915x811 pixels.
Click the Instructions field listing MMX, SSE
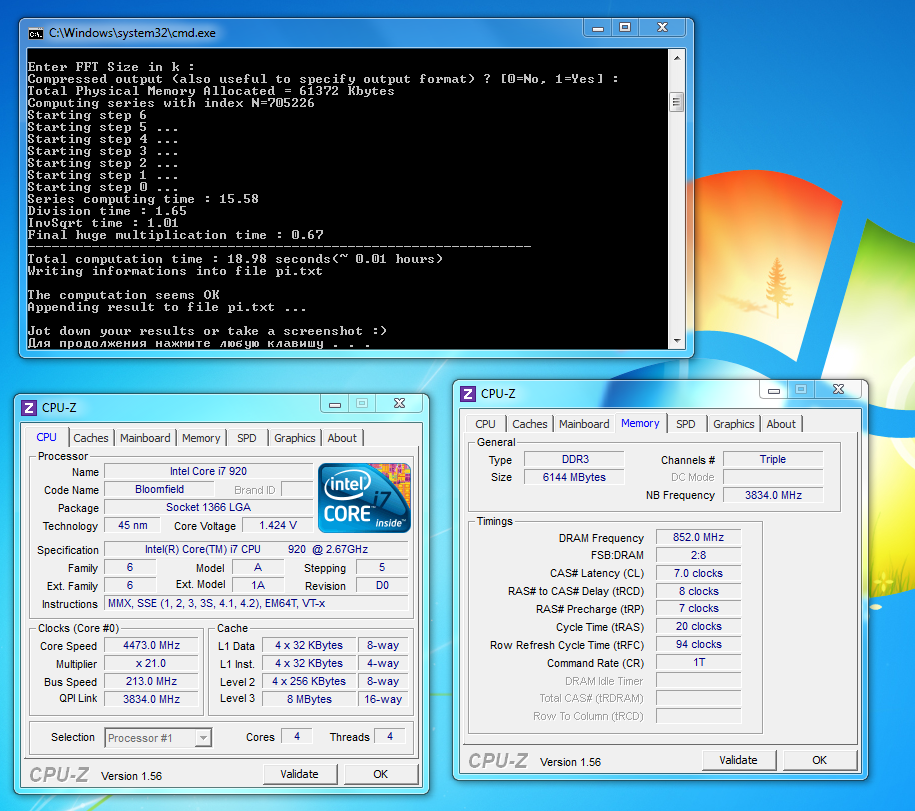pos(256,603)
